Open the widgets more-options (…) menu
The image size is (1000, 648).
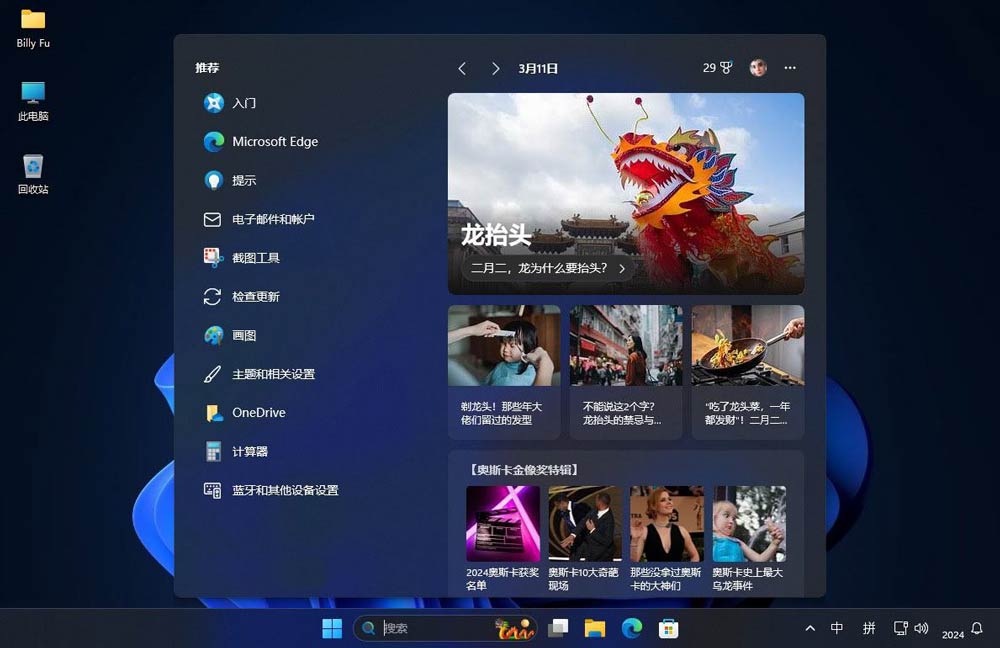790,67
